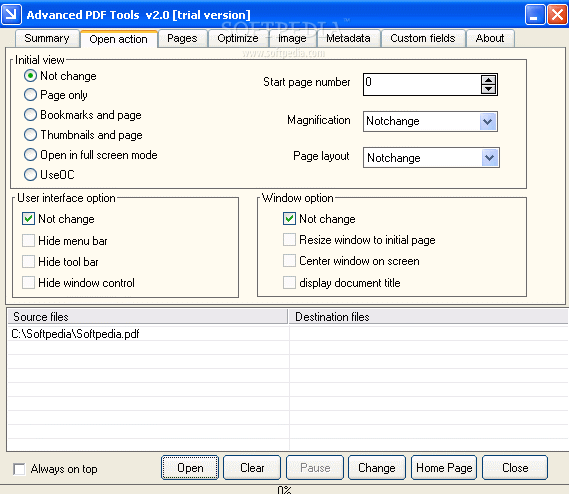Enable Hide tool bar checkbox

click(x=28, y=261)
